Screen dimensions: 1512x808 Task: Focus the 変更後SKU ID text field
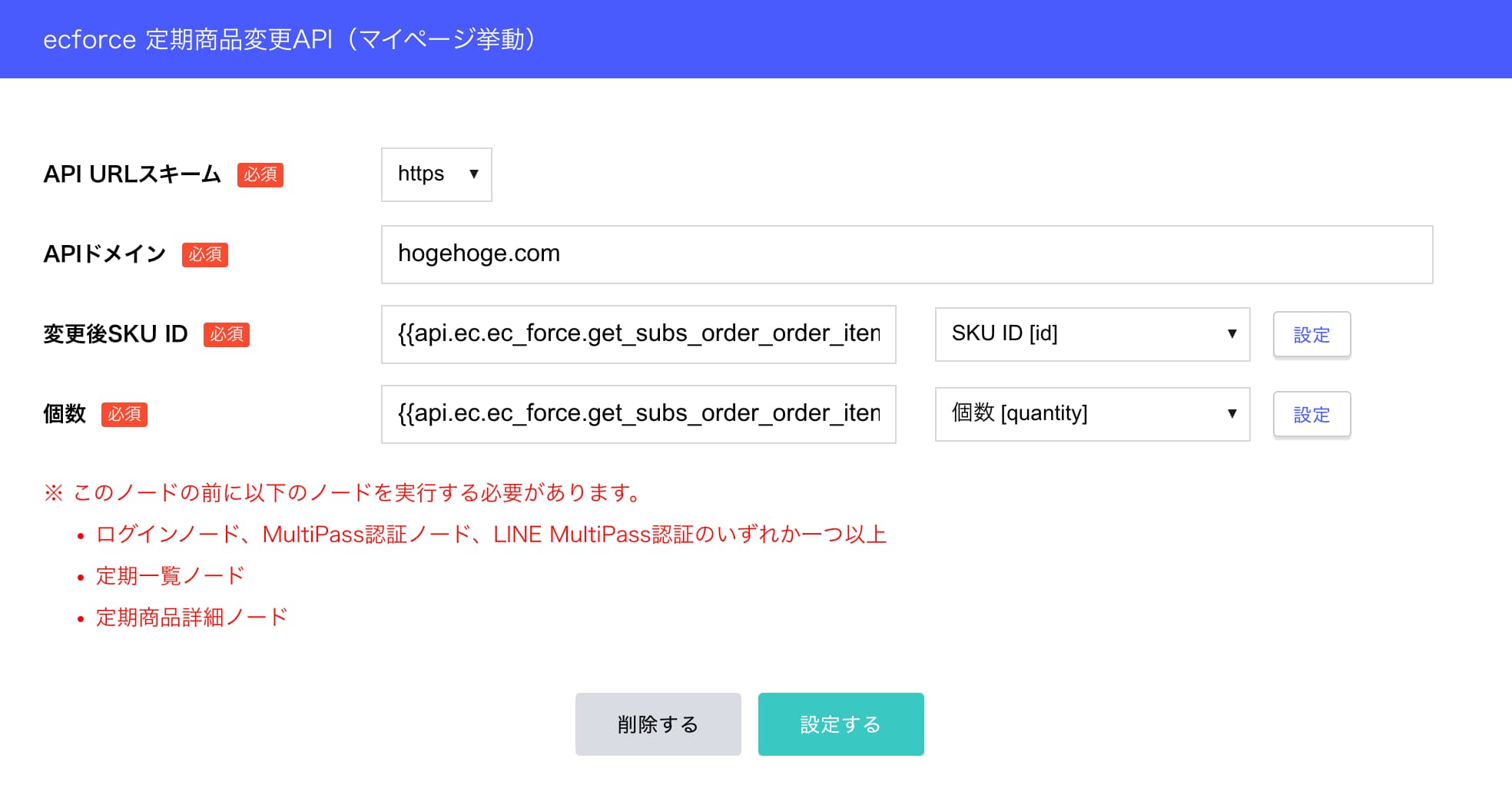tap(638, 334)
